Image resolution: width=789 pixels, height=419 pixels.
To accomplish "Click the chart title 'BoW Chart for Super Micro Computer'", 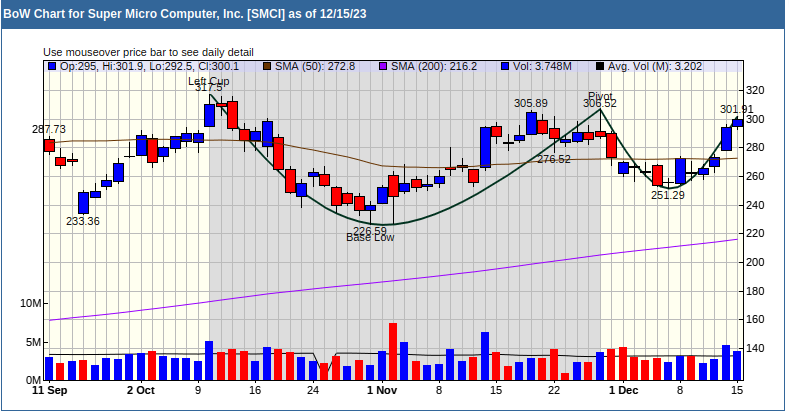I will [185, 14].
